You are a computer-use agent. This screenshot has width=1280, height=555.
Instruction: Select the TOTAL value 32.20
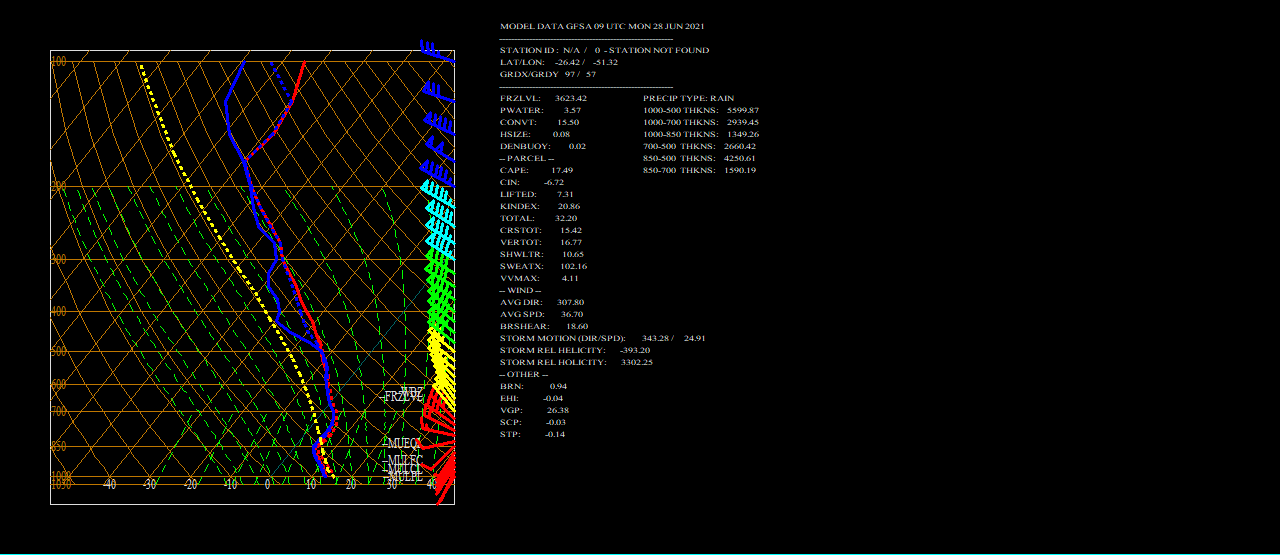565,218
